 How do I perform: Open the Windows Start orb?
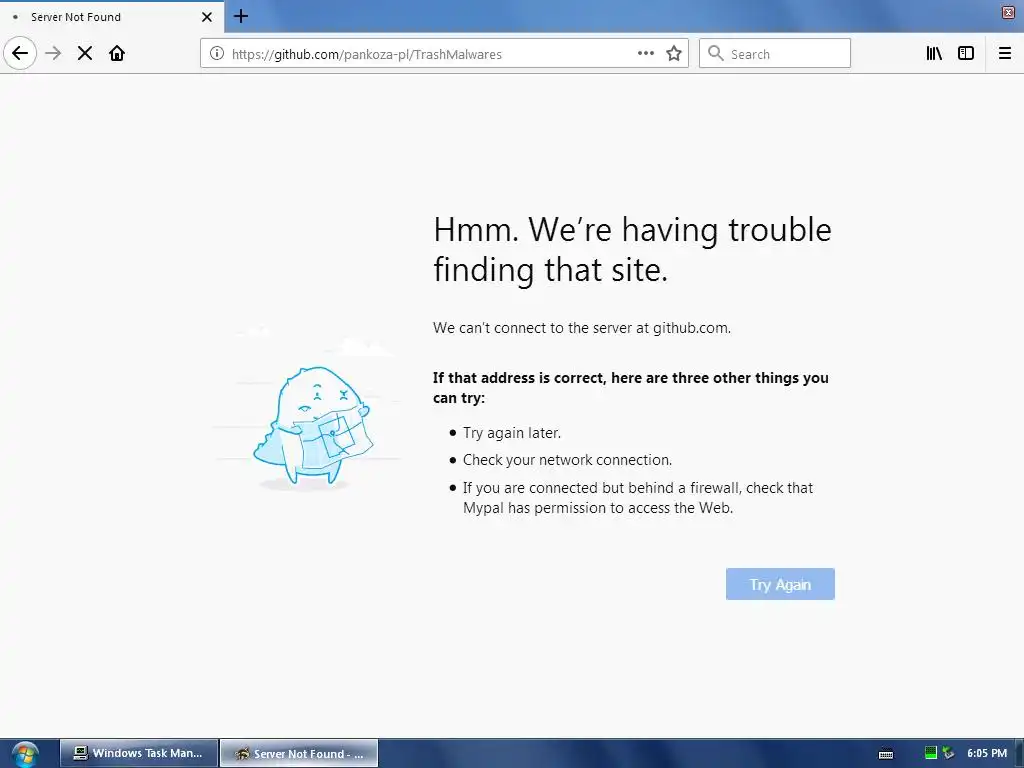pos(25,754)
